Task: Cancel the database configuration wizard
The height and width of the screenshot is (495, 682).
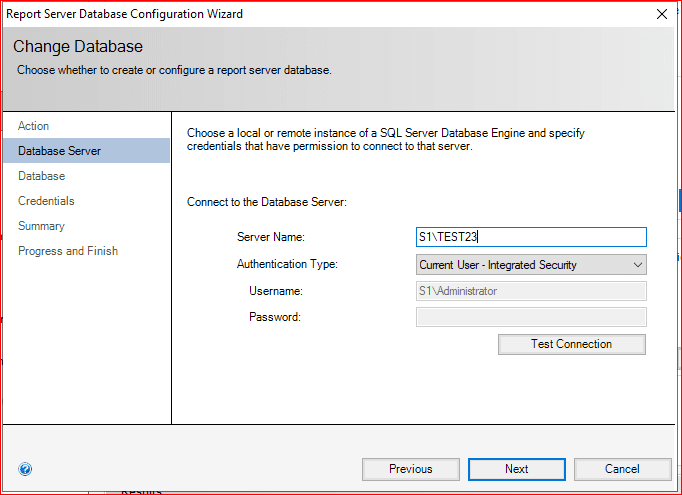Action: (622, 469)
